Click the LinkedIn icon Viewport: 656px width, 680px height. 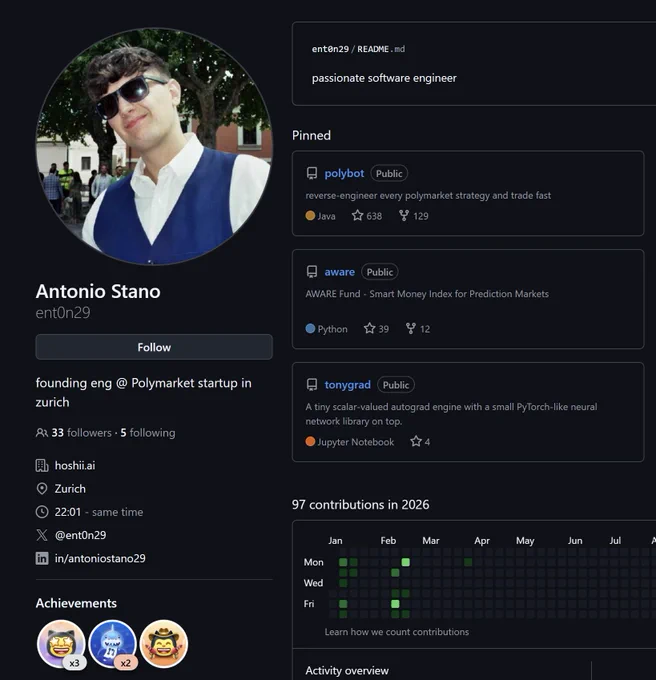tap(42, 558)
